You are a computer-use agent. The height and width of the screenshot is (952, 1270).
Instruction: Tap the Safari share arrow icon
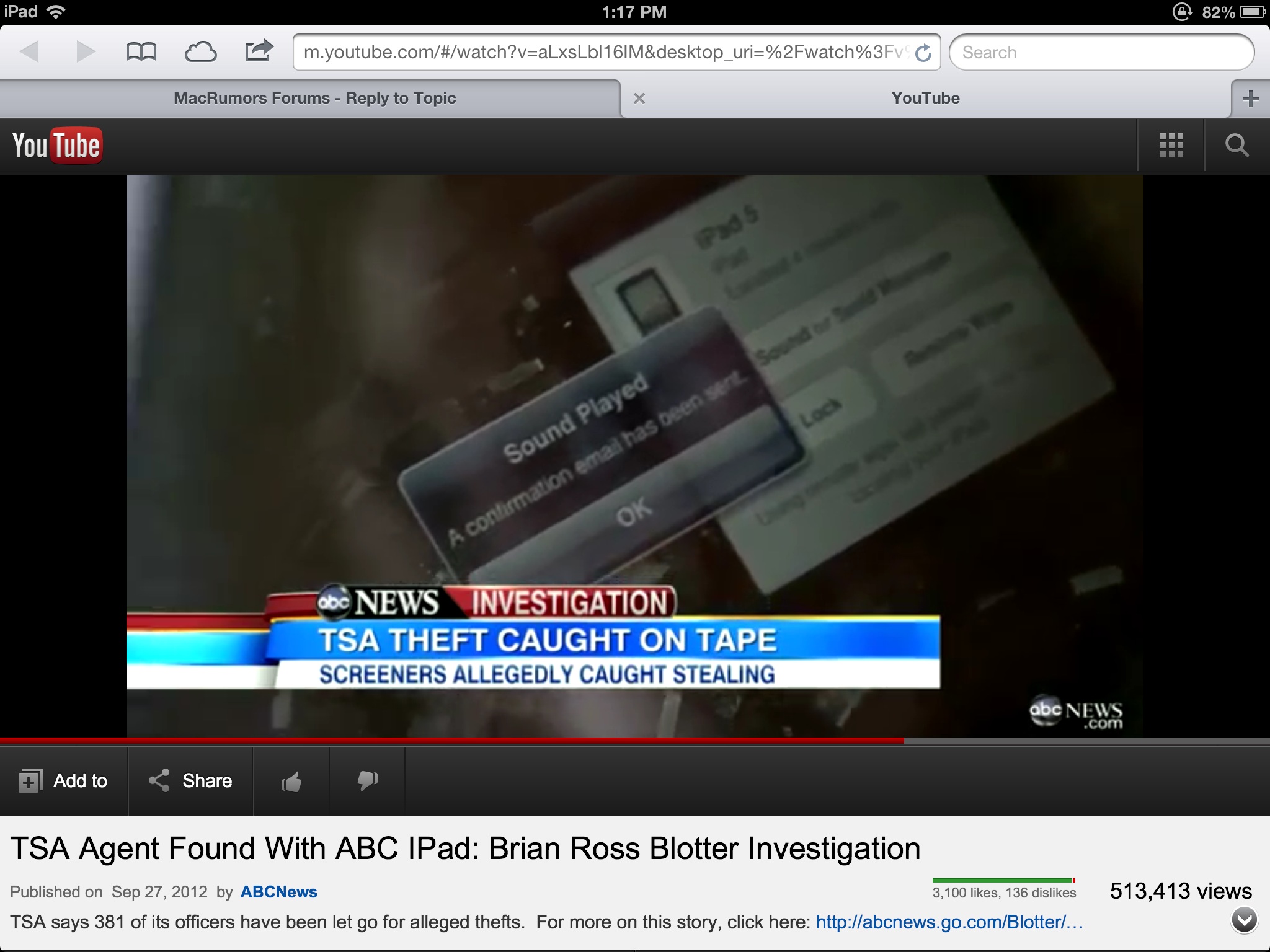tap(259, 51)
